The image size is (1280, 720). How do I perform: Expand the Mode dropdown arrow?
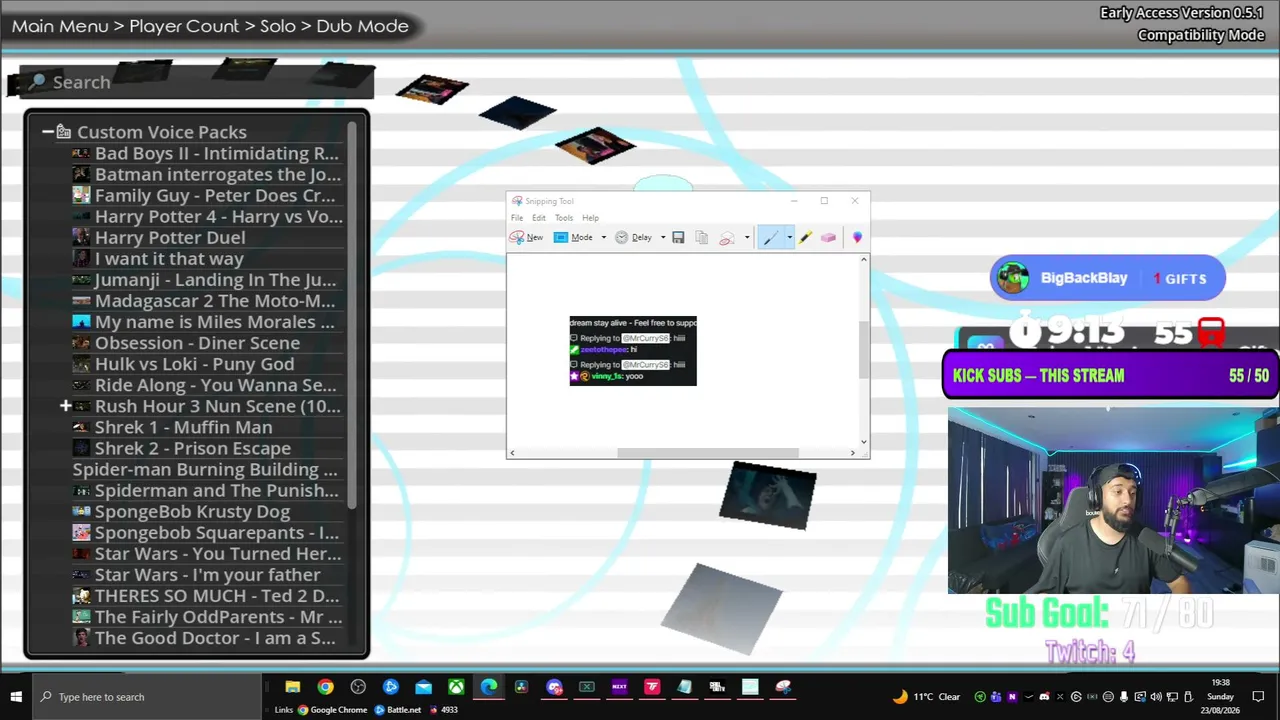click(x=603, y=237)
